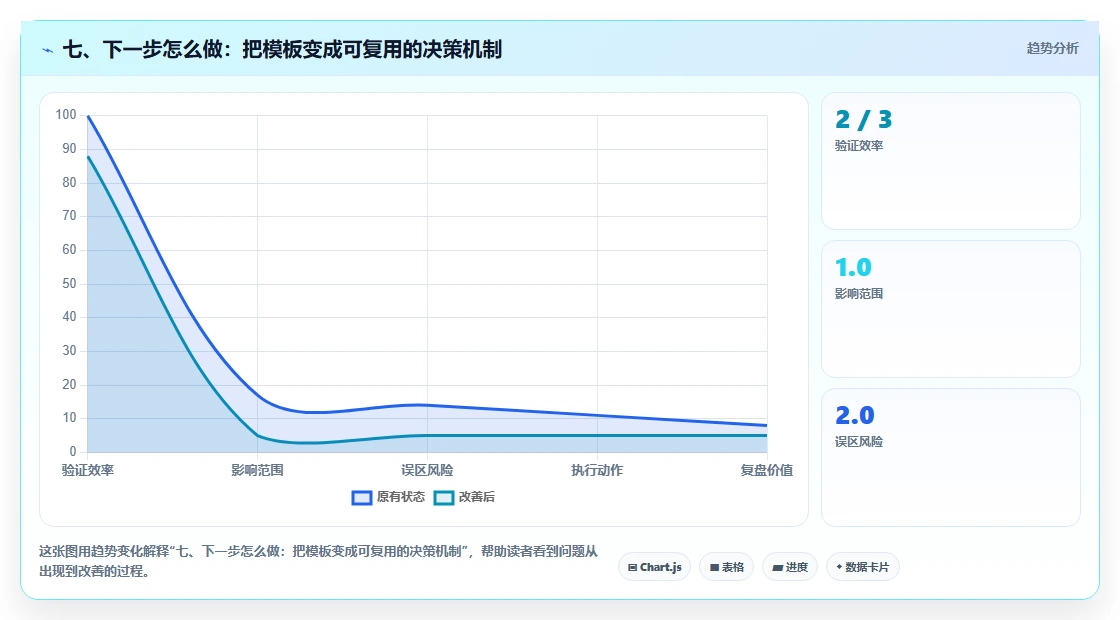Click the Chart.js tag icon
Screen dimensions: 1120x620
click(x=632, y=568)
